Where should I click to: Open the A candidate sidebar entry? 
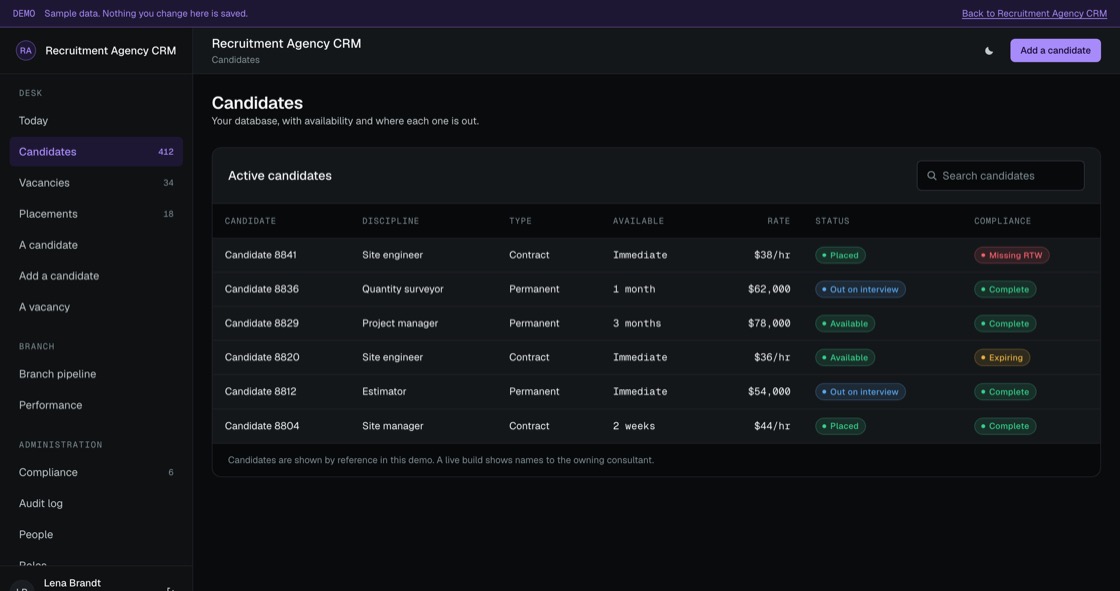point(96,245)
